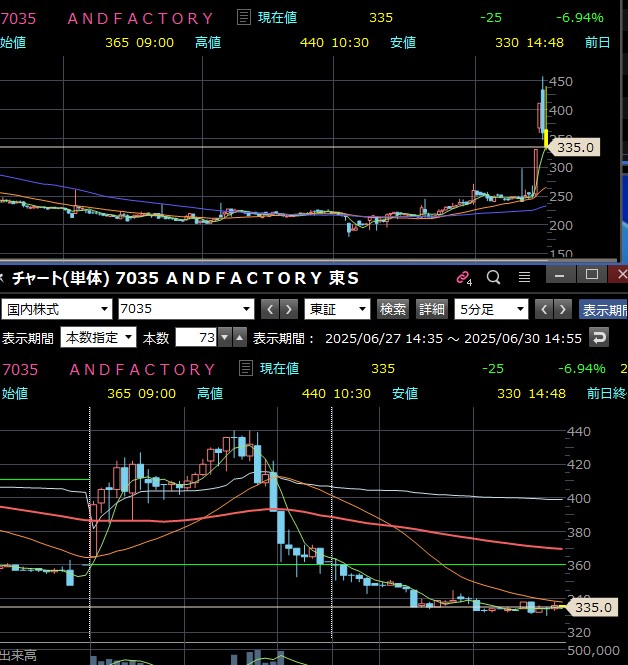This screenshot has width=628, height=665.
Task: Decrease the 本数 bar count stepper
Action: pyautogui.click(x=225, y=338)
